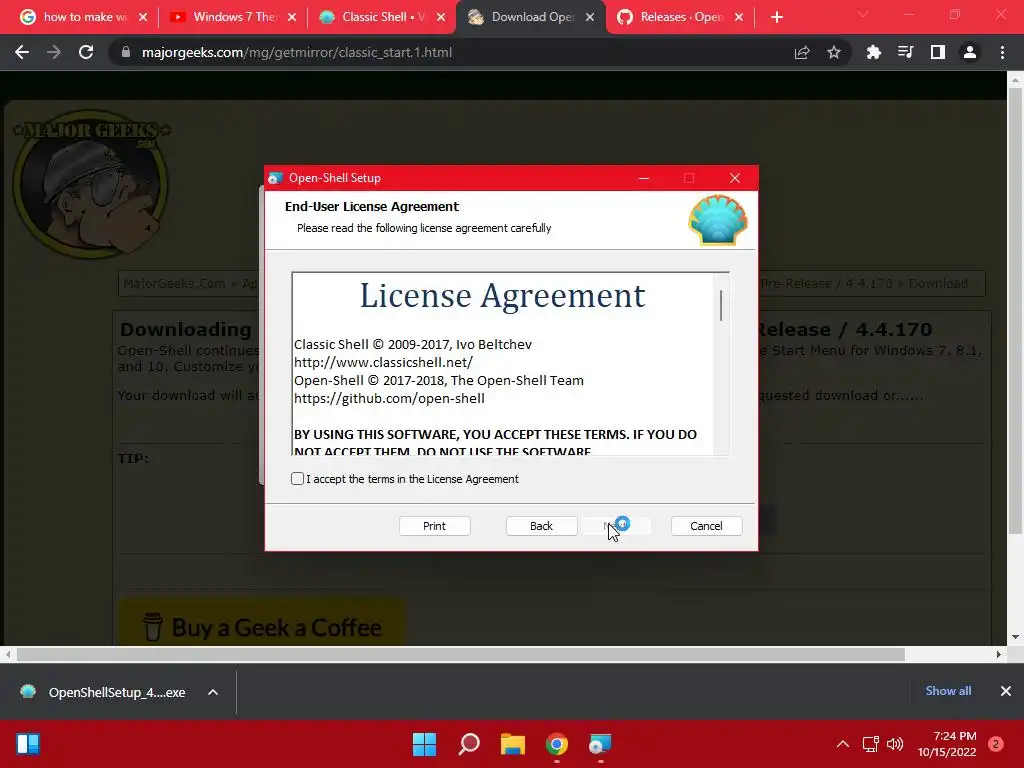Screen dimensions: 1024x768
Task: Go back to previous page
Action: click(22, 52)
